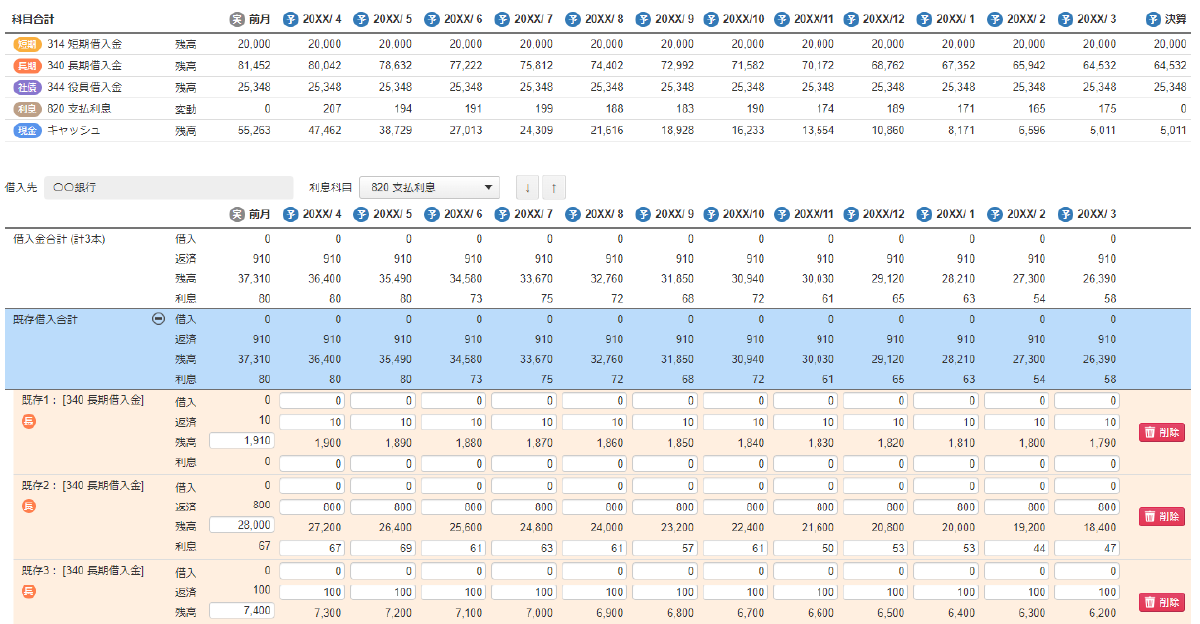Click 既存1 残高 value 1,790 for 20XX/3
The height and width of the screenshot is (624, 1200).
point(1103,443)
